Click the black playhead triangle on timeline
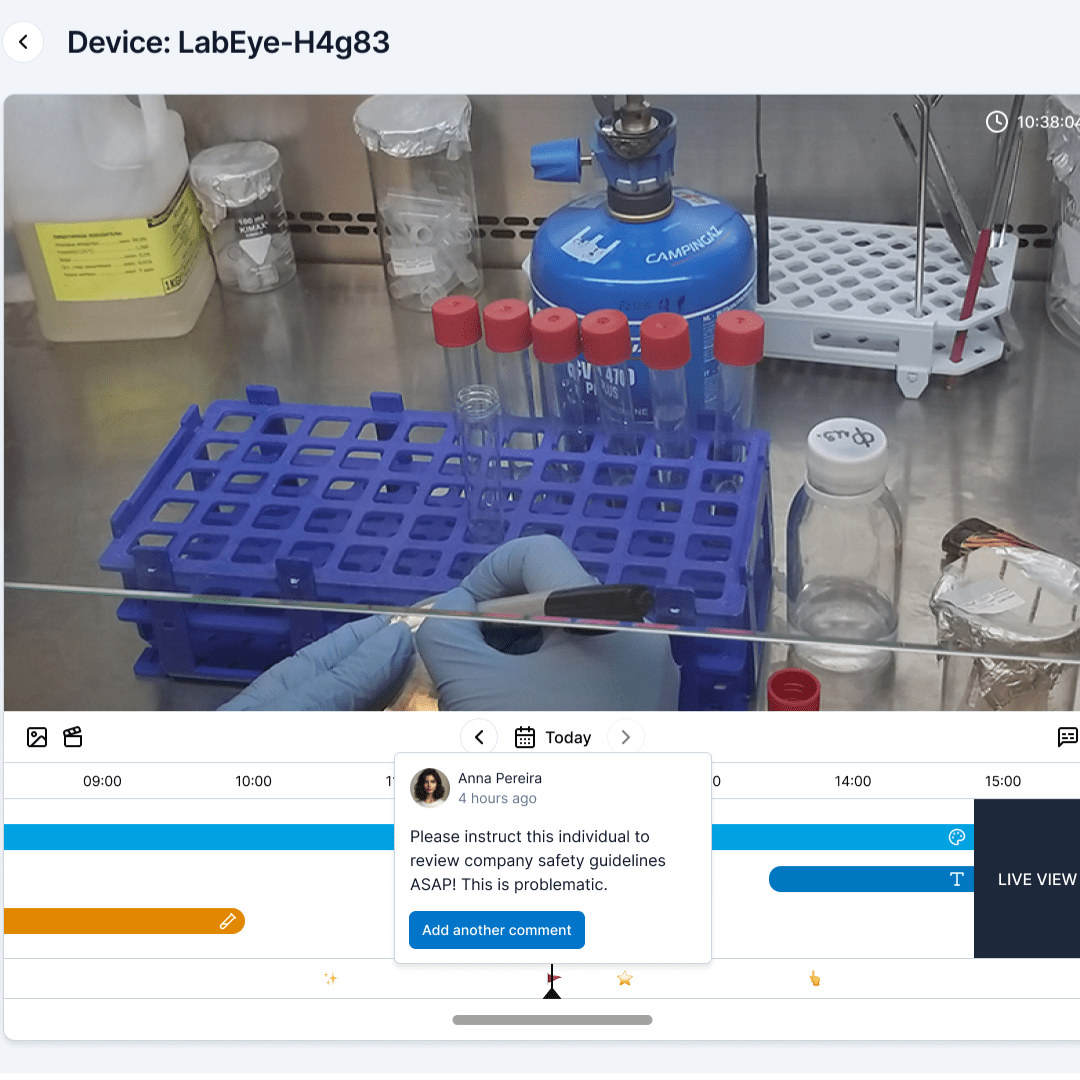Viewport: 1080px width, 1080px height. [x=552, y=992]
